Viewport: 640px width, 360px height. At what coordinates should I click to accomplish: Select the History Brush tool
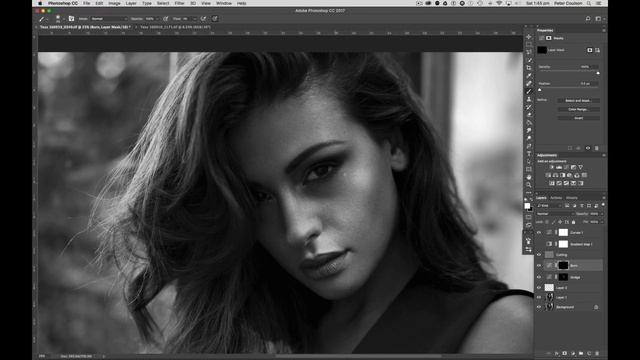tap(529, 107)
